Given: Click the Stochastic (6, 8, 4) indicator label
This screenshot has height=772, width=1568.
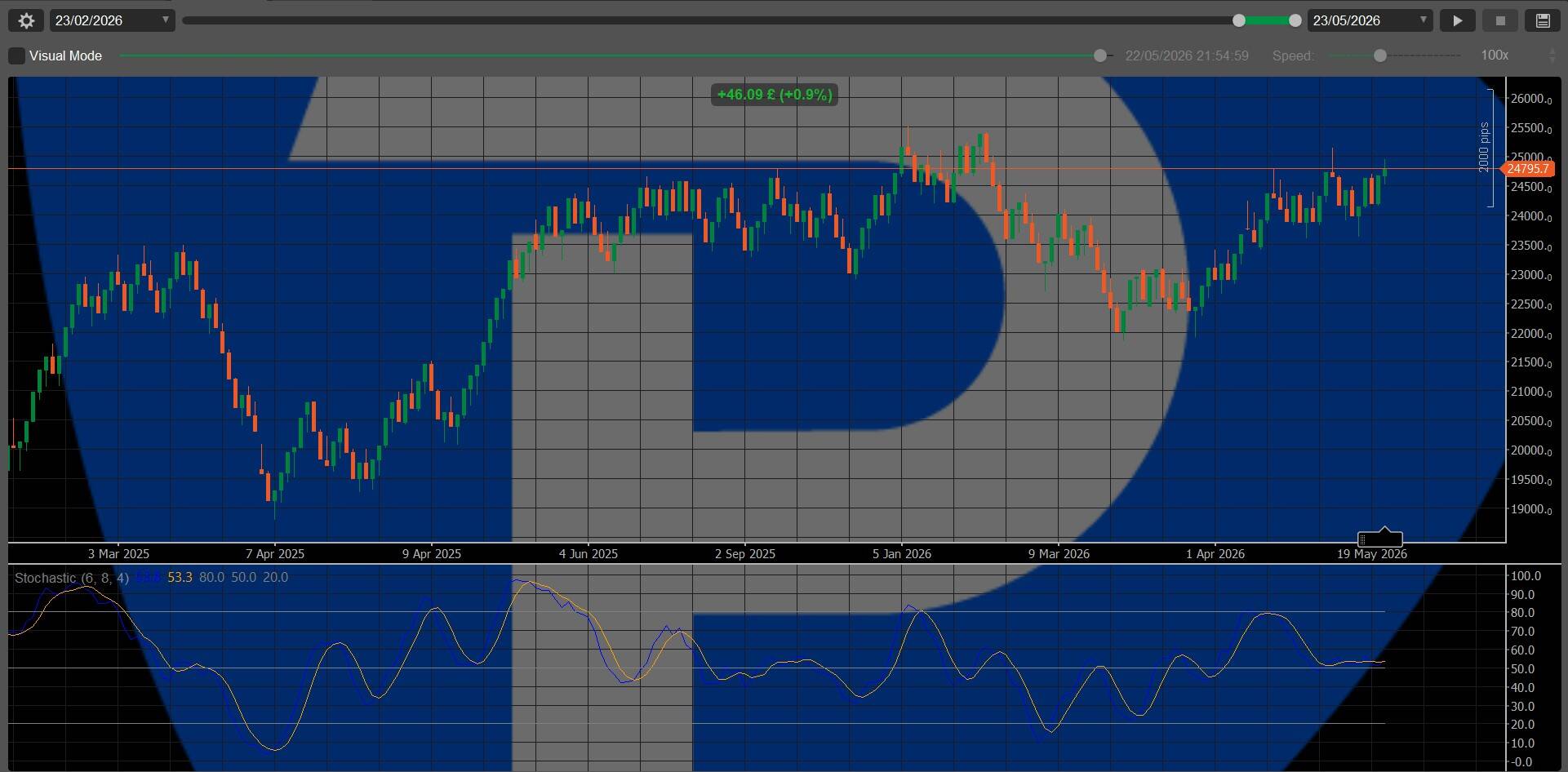Looking at the screenshot, I should tap(72, 578).
